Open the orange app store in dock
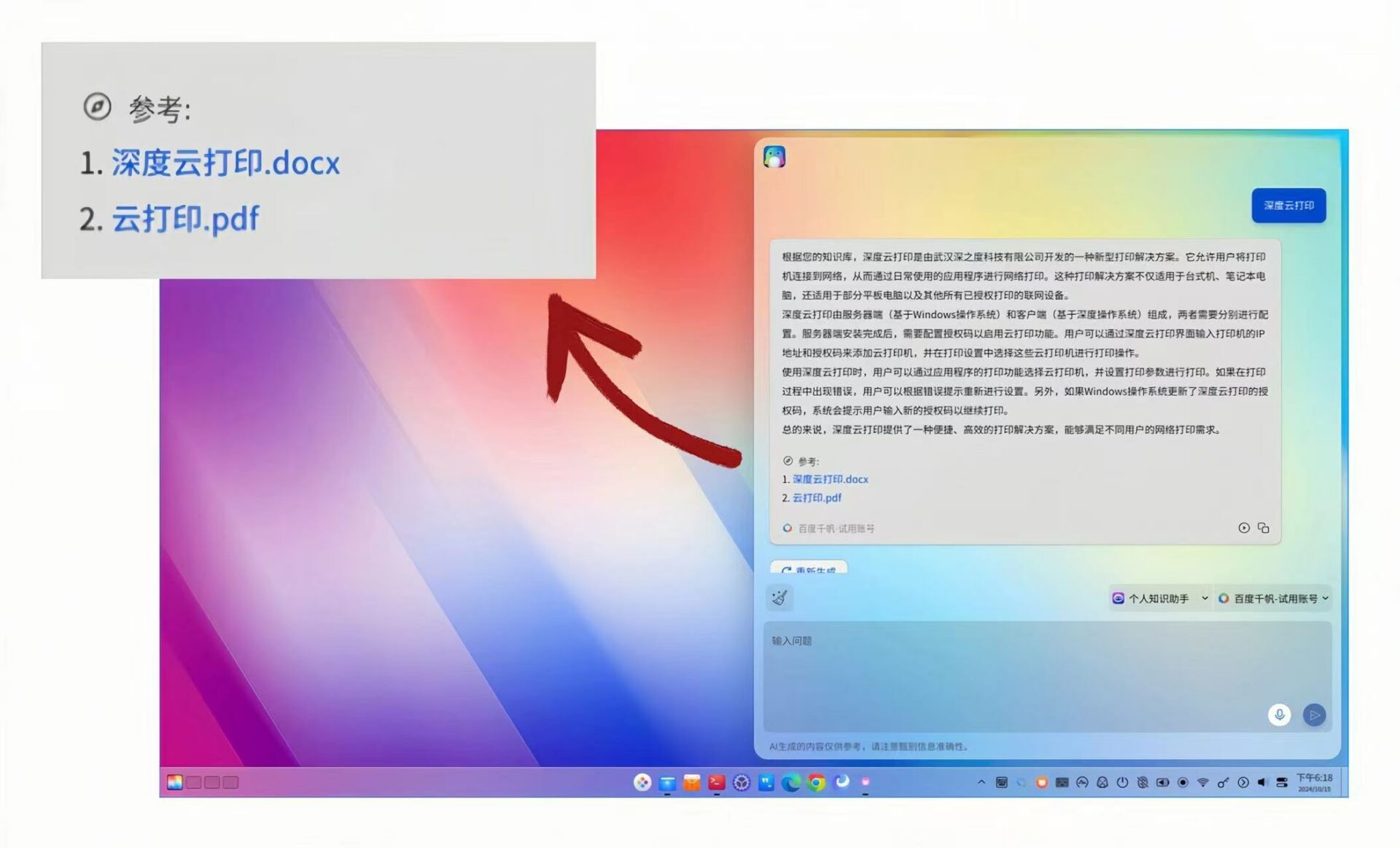 pyautogui.click(x=692, y=782)
